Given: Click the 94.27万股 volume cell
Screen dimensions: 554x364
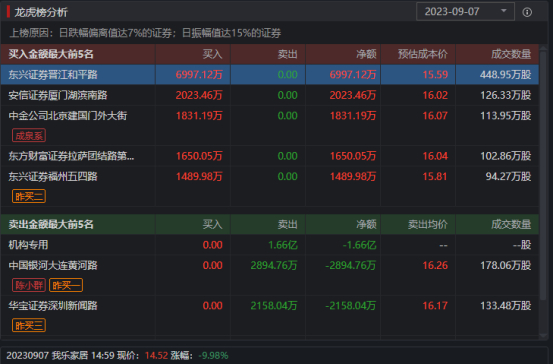Looking at the screenshot, I should click(x=508, y=176).
